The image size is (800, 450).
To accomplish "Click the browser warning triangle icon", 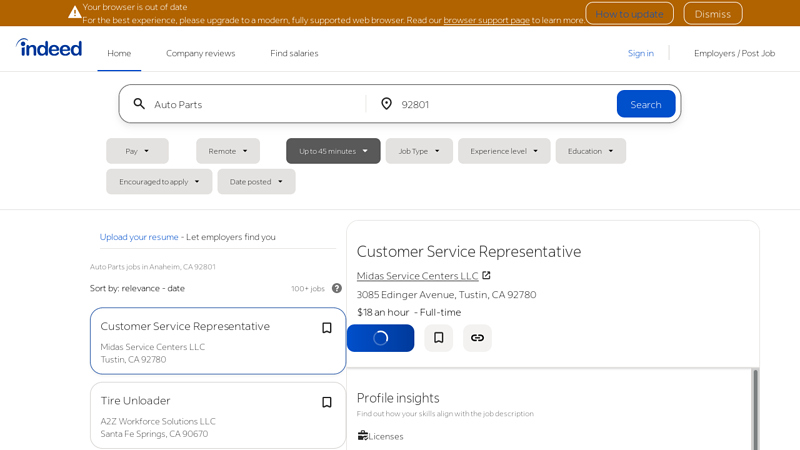I will (75, 13).
